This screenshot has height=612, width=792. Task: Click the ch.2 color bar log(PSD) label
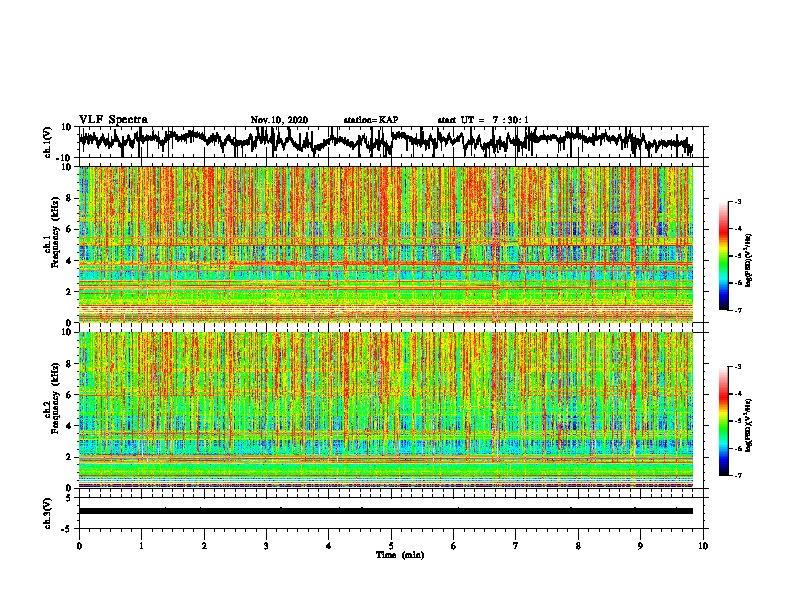748,426
